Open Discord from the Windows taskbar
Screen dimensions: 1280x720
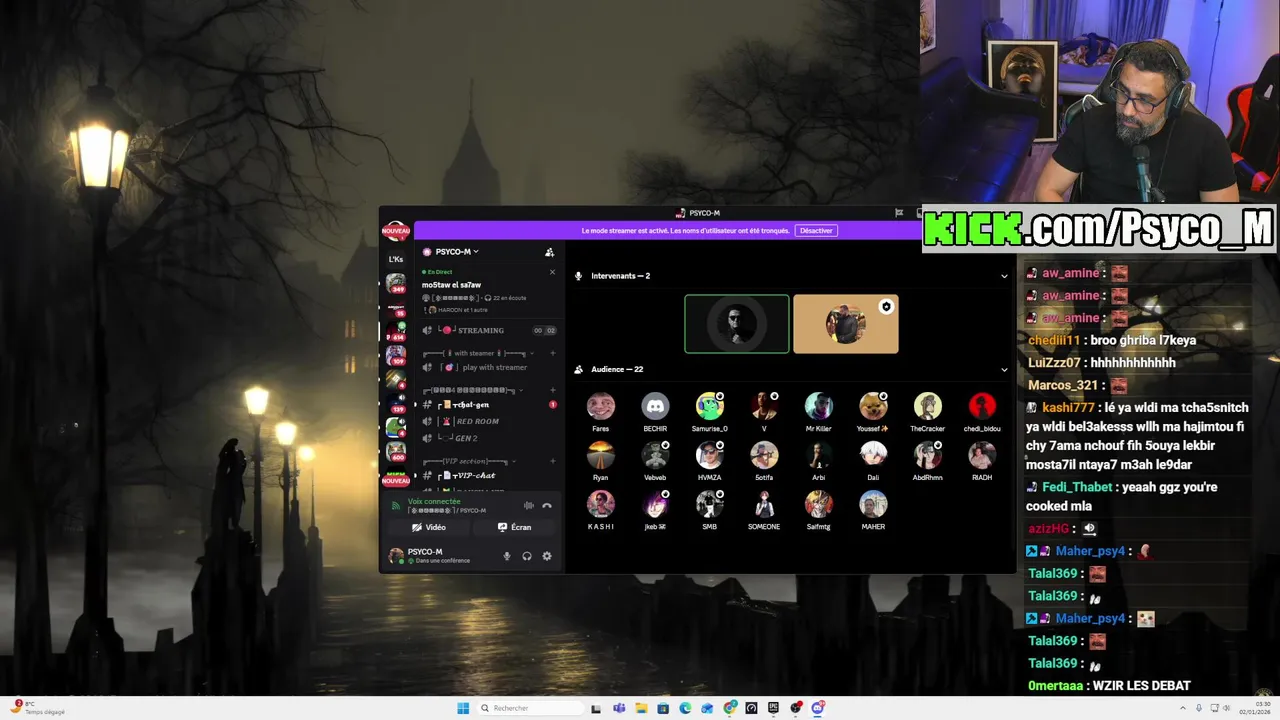(818, 708)
